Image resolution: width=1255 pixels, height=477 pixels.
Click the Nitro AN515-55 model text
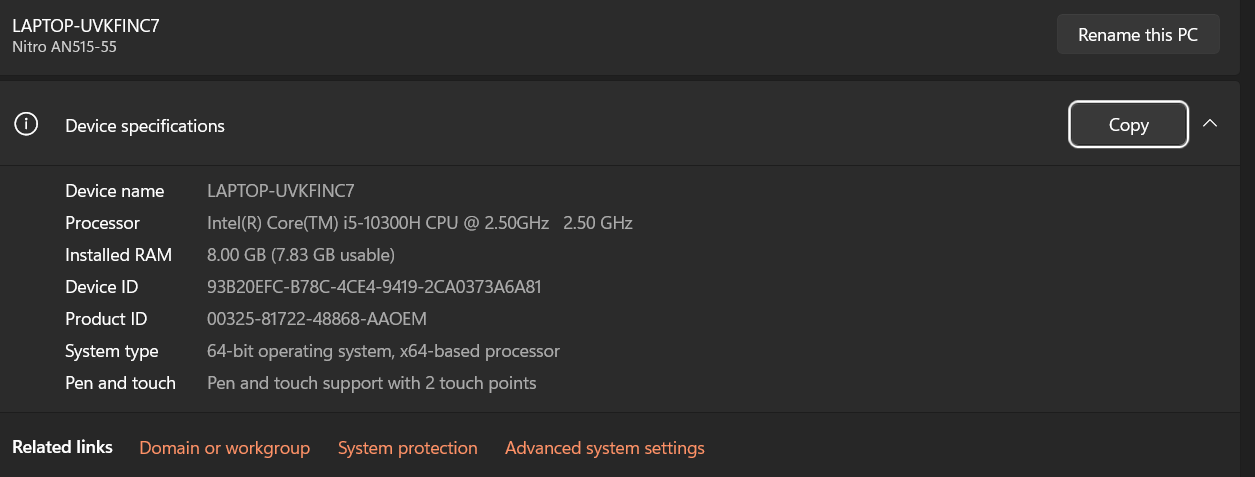point(64,46)
